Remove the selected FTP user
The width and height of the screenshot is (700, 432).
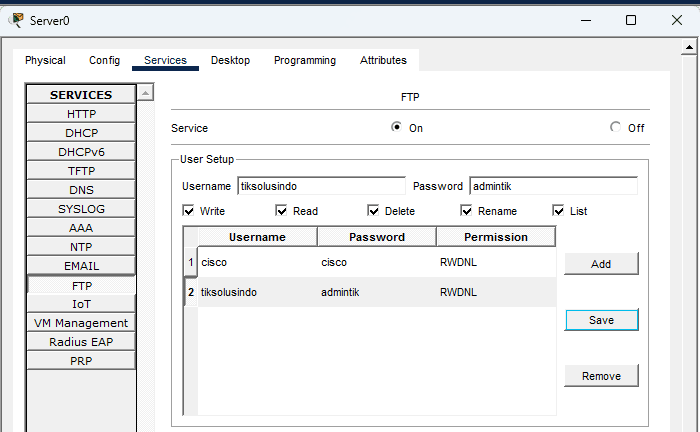[601, 376]
